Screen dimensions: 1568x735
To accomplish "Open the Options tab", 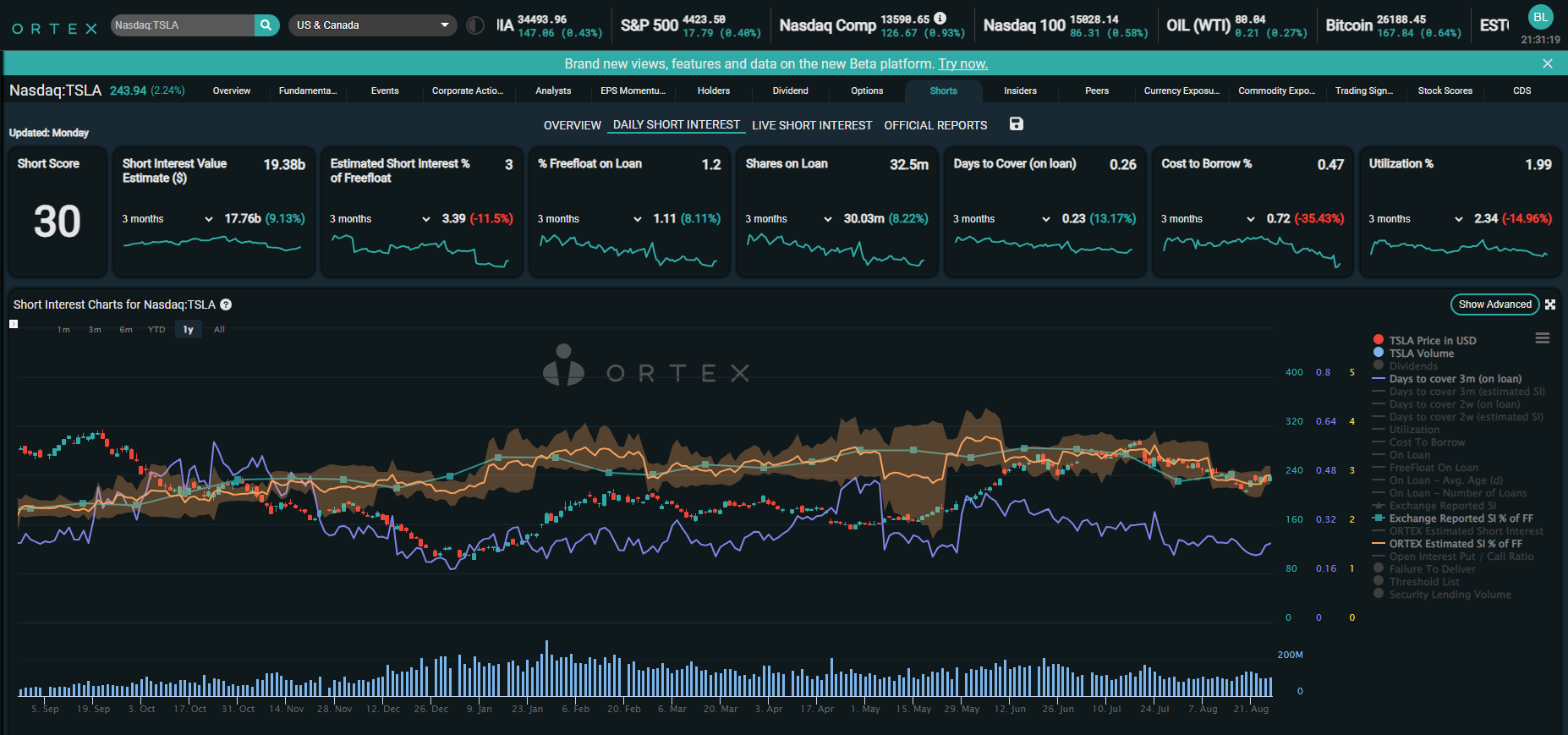I will [867, 91].
